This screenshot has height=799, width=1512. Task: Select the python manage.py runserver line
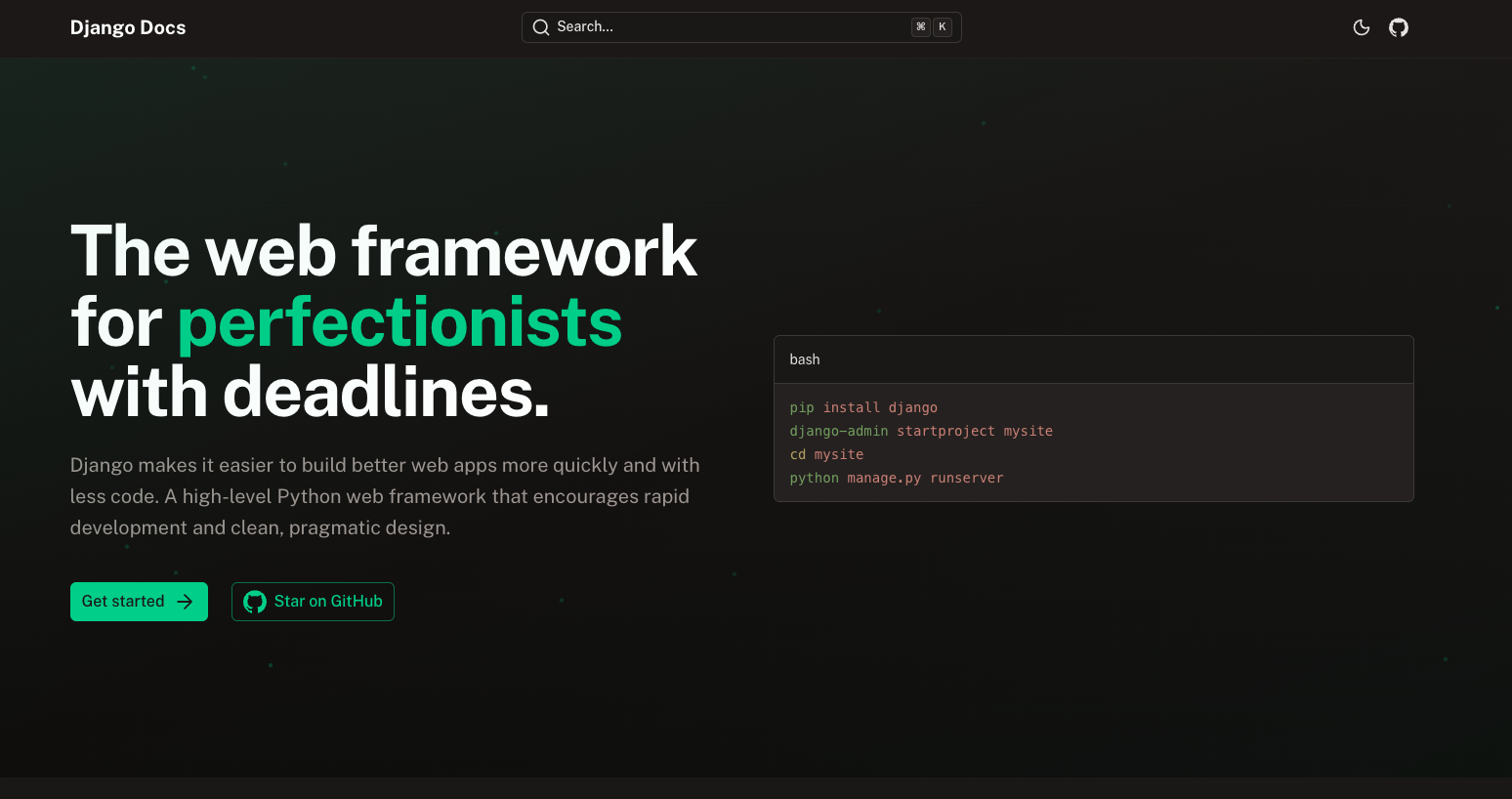tap(896, 478)
